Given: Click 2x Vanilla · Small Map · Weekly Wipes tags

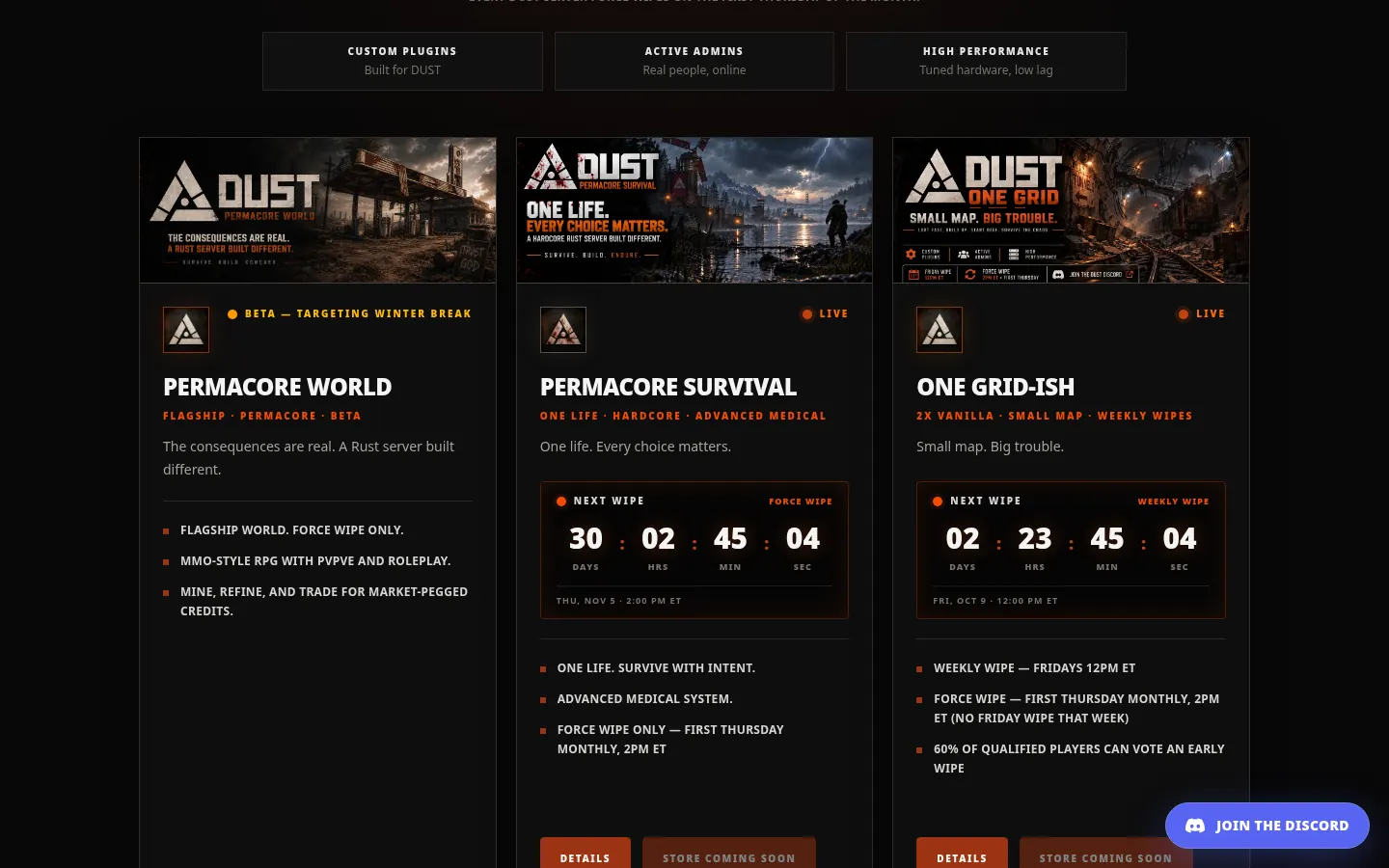Looking at the screenshot, I should pos(1054,416).
